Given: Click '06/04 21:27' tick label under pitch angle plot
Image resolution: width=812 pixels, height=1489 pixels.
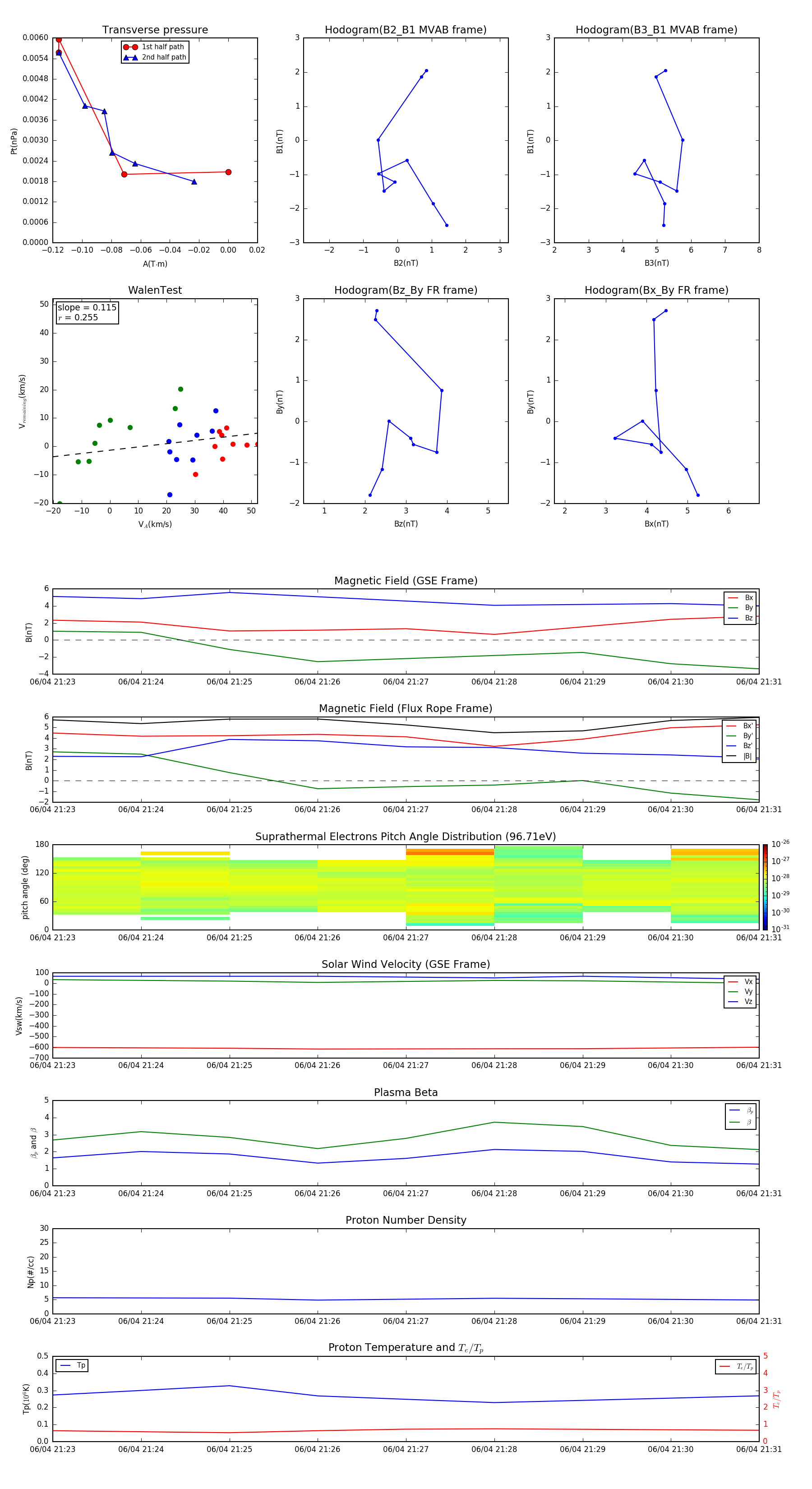Looking at the screenshot, I should [406, 938].
